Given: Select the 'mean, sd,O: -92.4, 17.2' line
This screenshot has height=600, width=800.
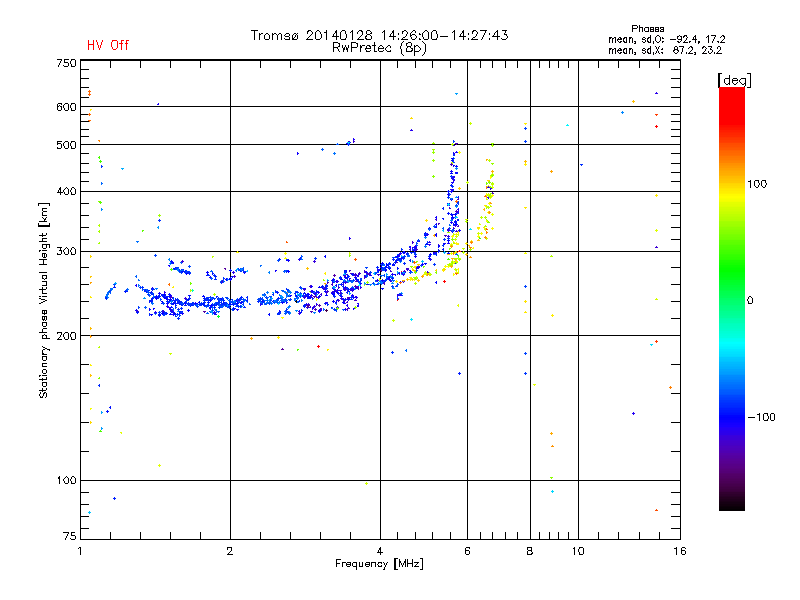Looking at the screenshot, I should (x=666, y=39).
